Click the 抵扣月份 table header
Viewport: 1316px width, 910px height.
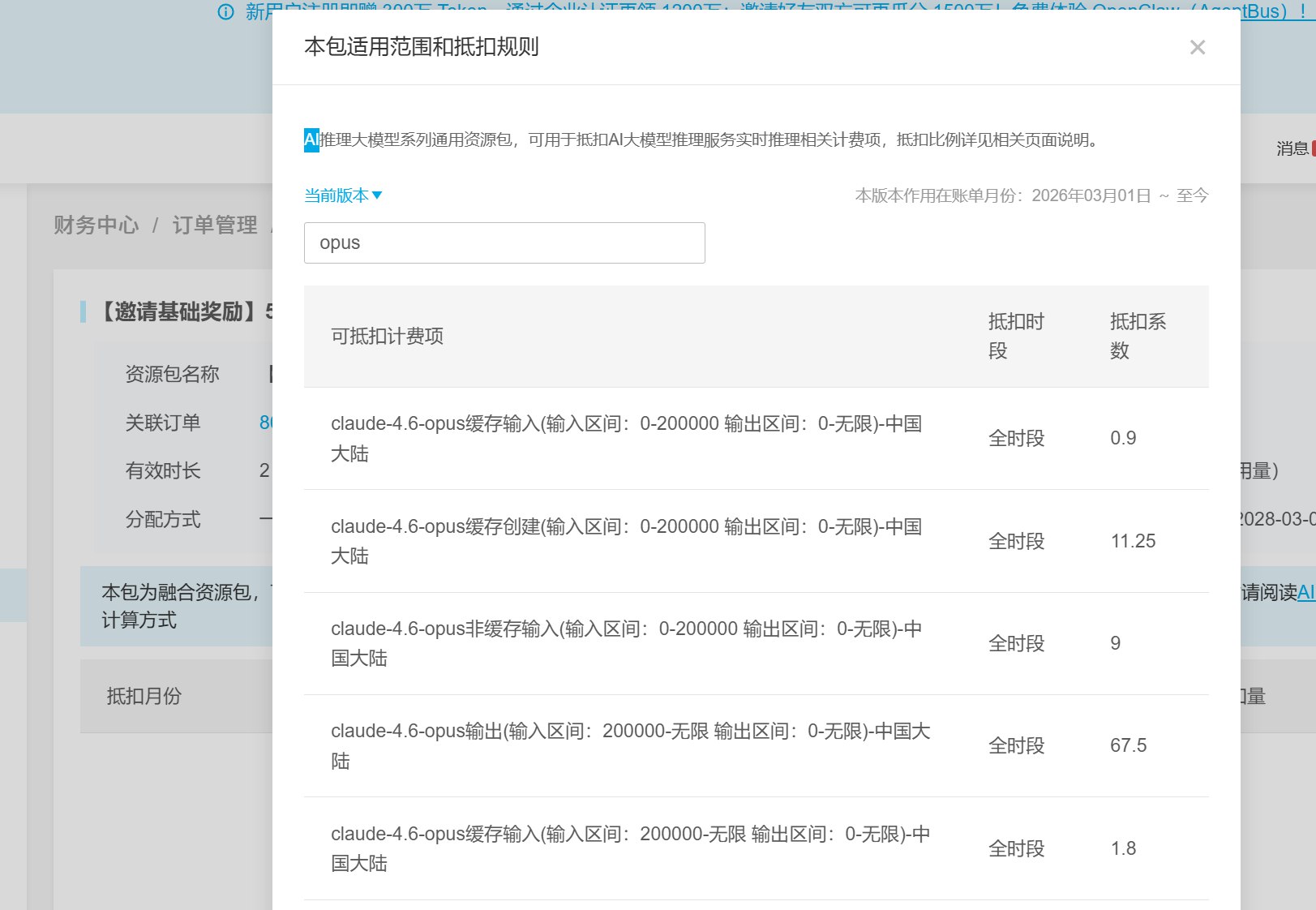[x=144, y=696]
